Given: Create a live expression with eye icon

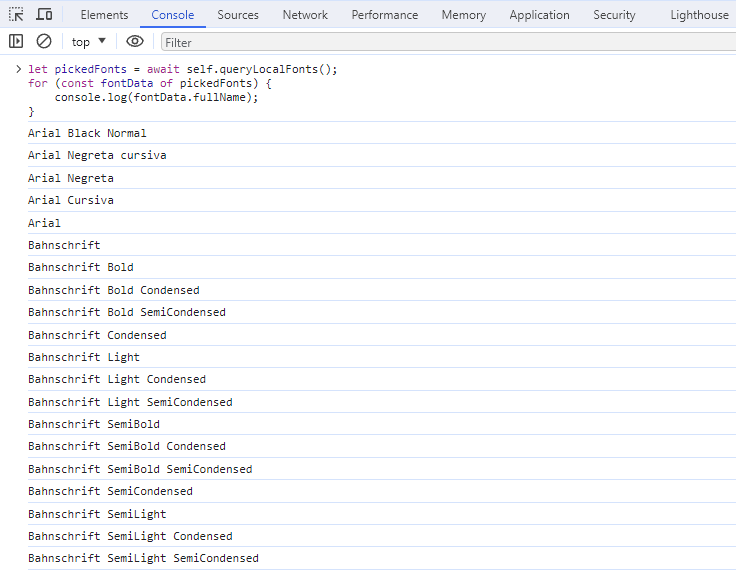Looking at the screenshot, I should (x=135, y=41).
